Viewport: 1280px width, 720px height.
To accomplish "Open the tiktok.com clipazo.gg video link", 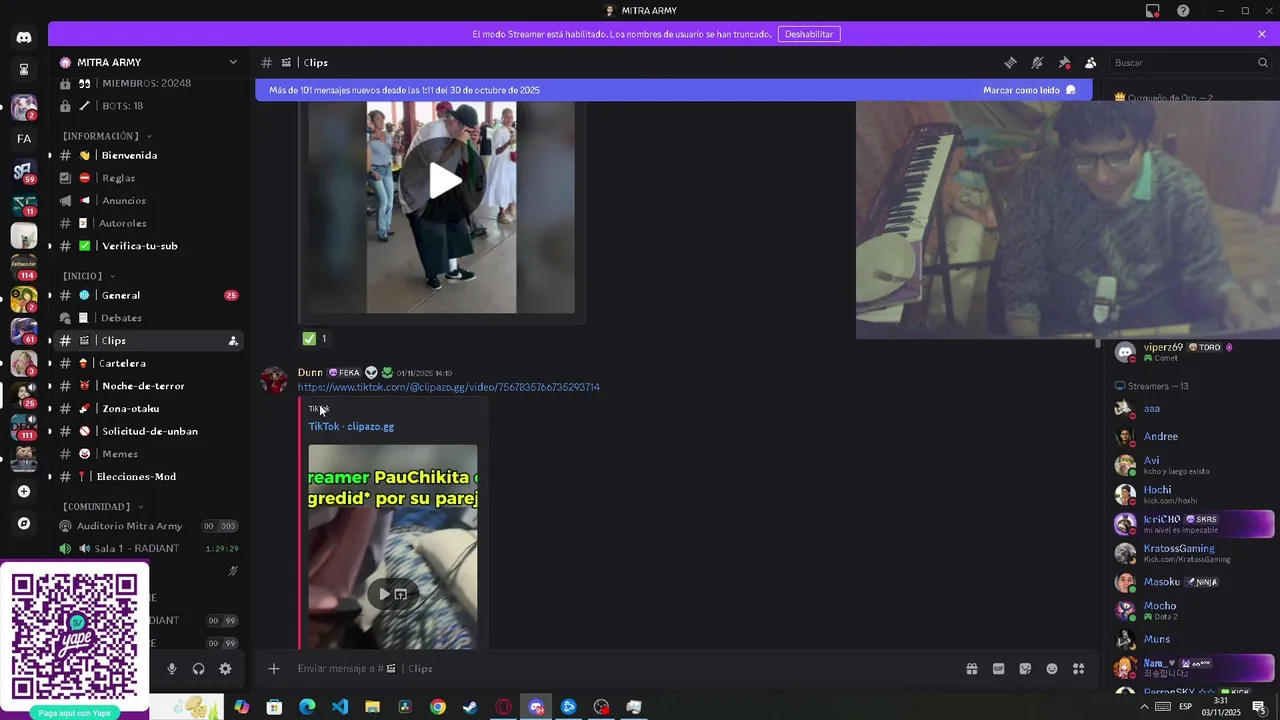I will point(449,387).
